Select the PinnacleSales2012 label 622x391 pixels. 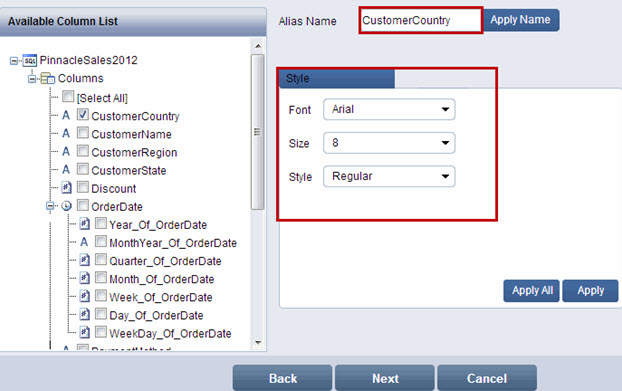[88, 60]
